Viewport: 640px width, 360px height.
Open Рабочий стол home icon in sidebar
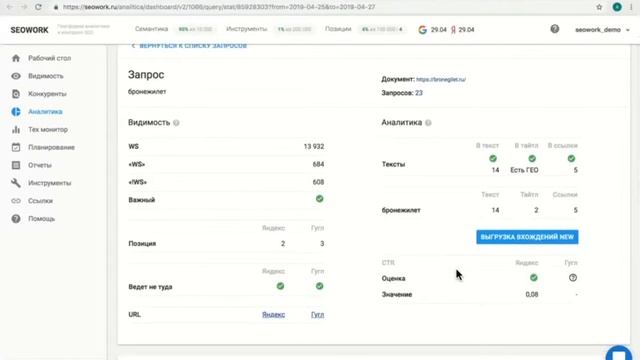pos(16,58)
